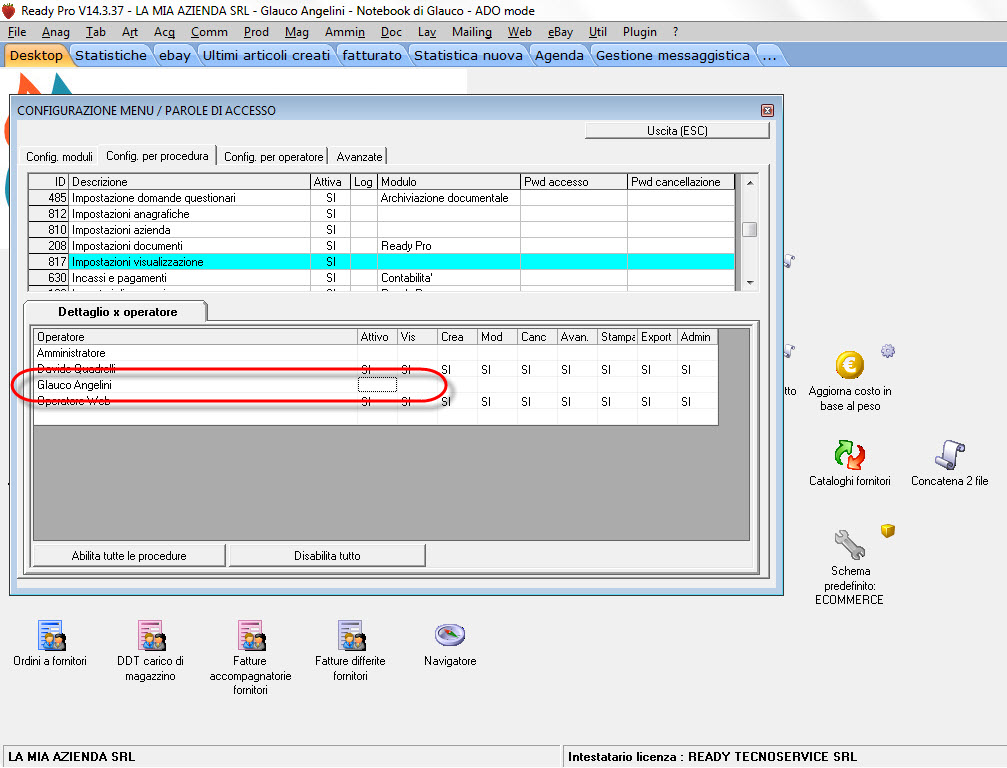The image size is (1007, 768).
Task: Select the Impostazioni azienda row
Action: tap(381, 230)
